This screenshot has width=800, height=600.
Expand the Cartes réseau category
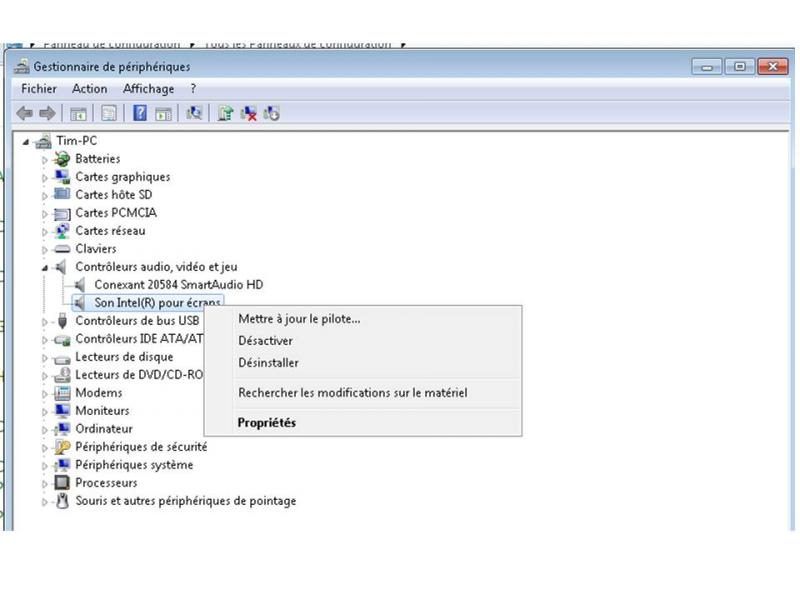coord(45,231)
